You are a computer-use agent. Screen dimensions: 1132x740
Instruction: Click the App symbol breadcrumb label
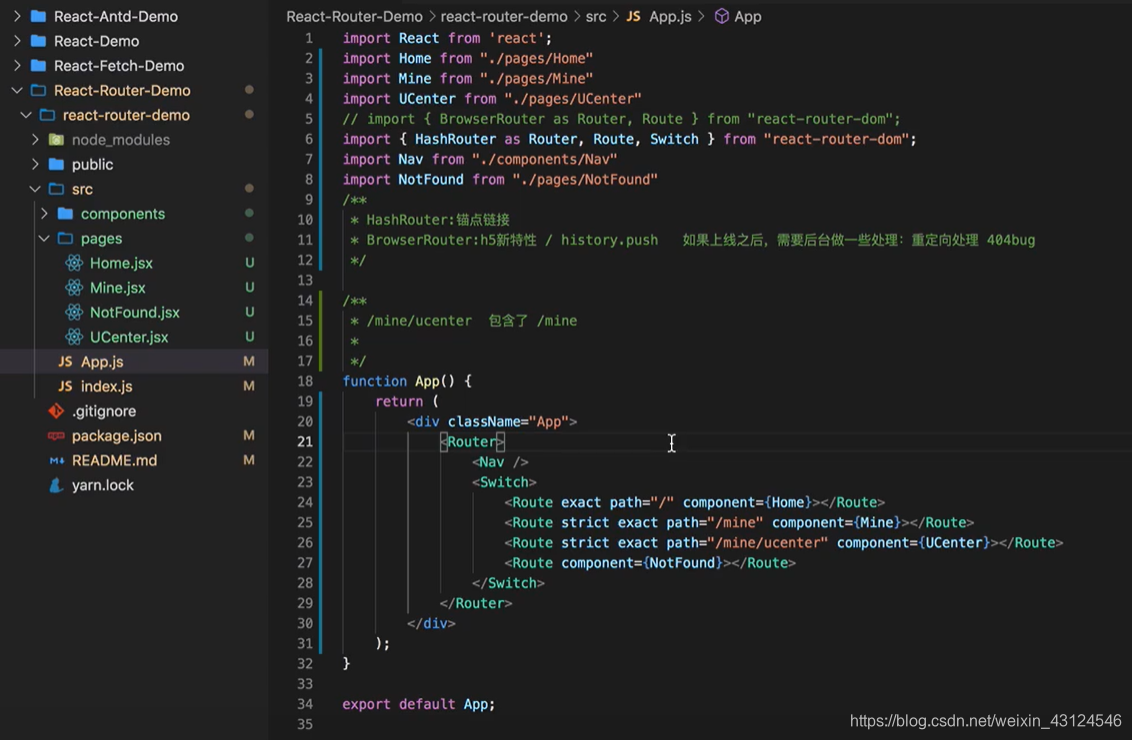tap(747, 16)
